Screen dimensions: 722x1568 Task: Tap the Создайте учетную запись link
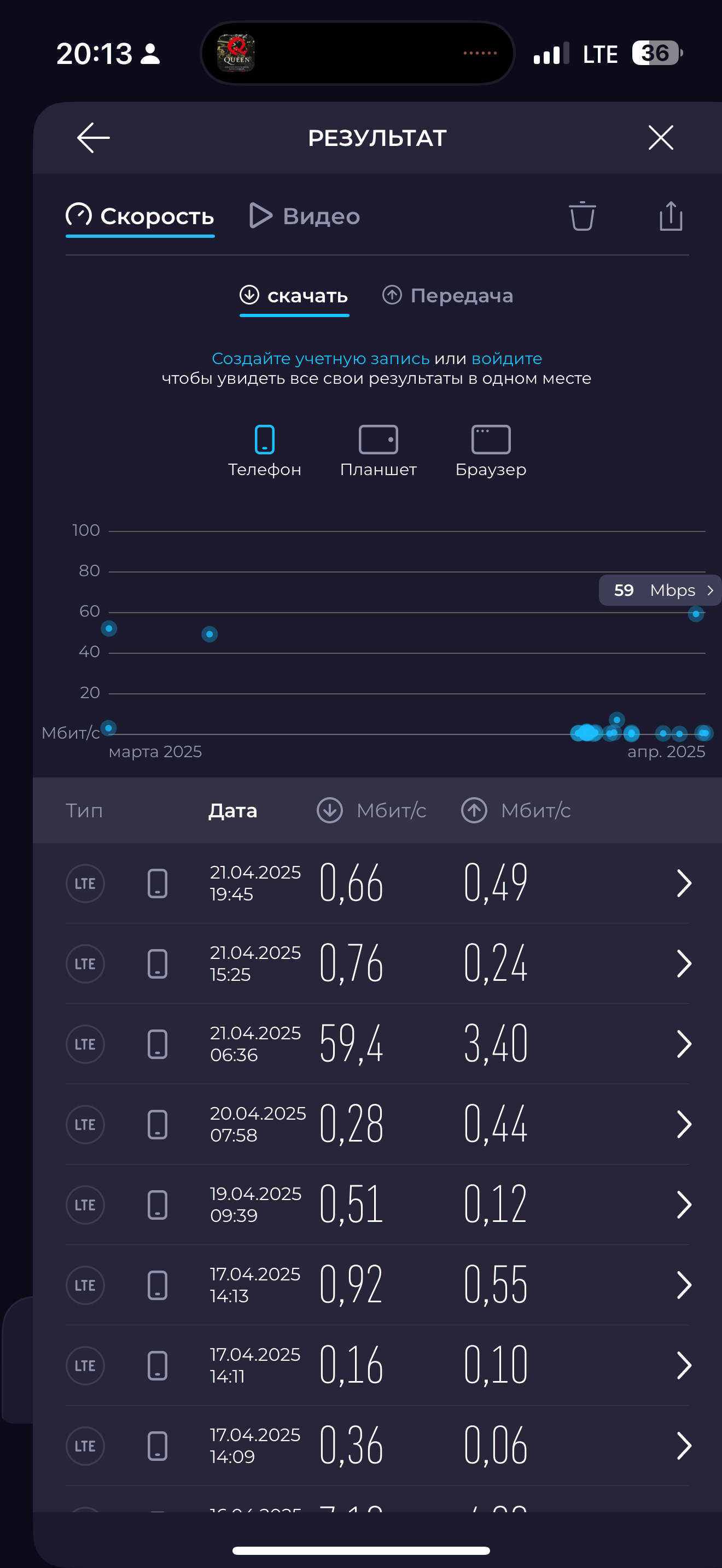pos(320,359)
